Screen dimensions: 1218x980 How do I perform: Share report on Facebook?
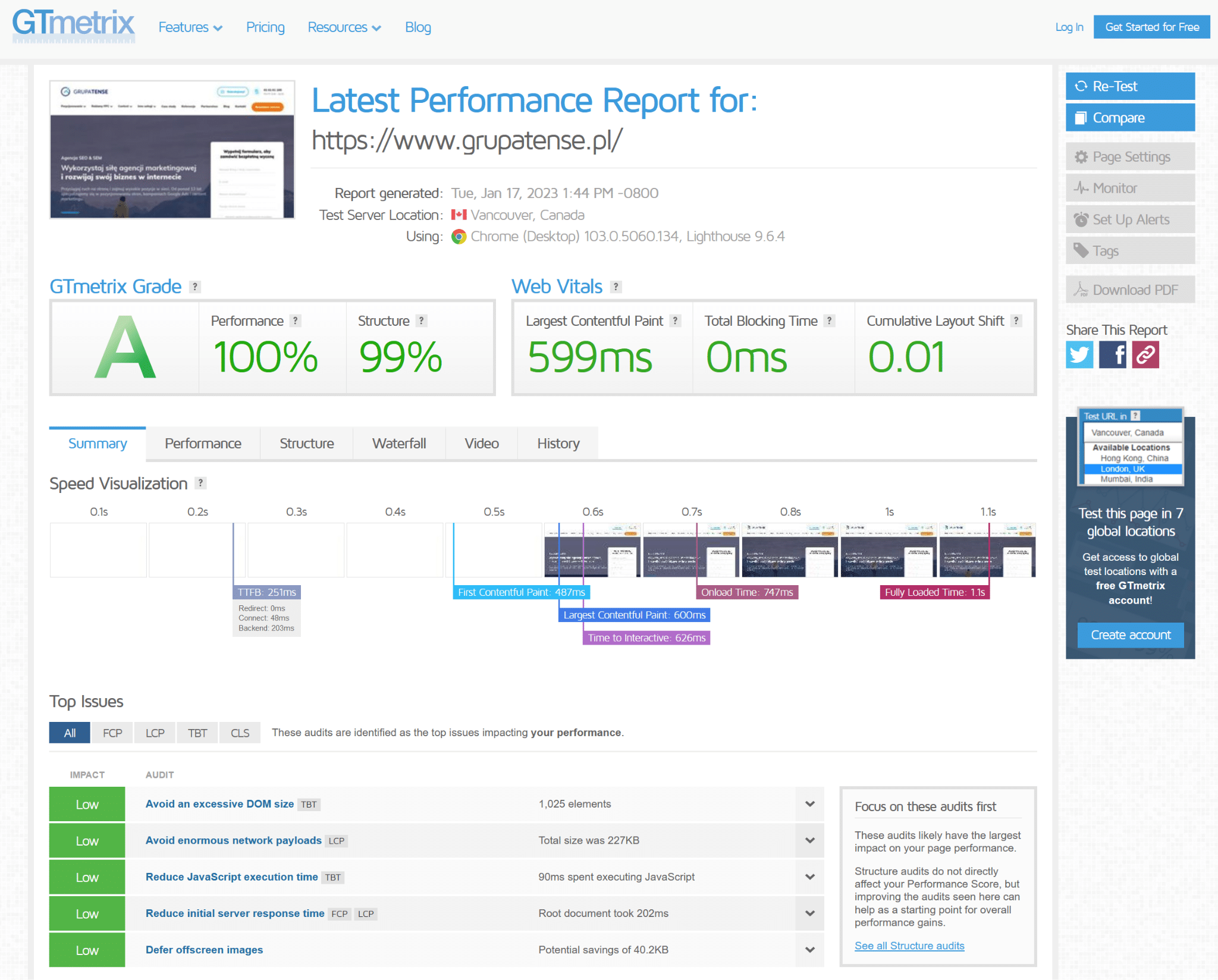pos(1112,354)
